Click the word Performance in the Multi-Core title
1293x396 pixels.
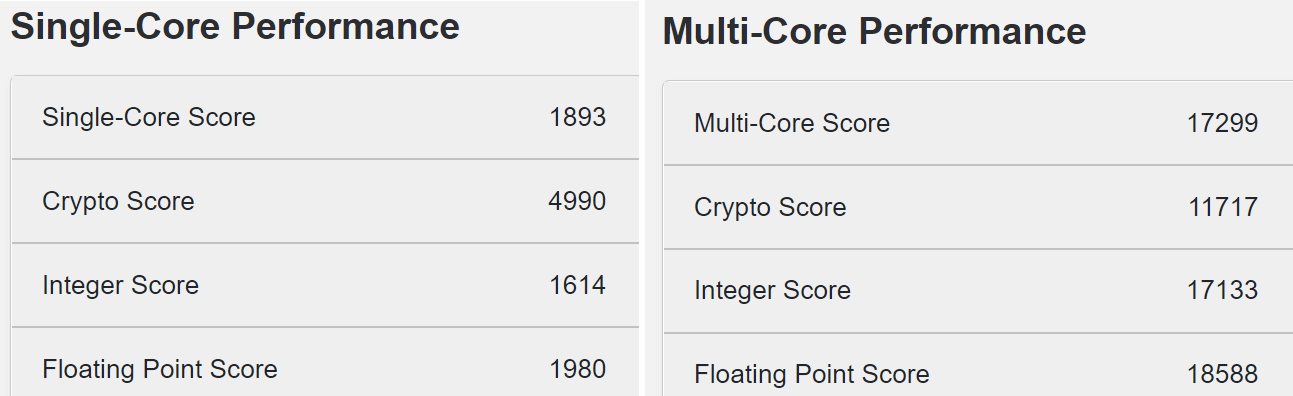(x=972, y=31)
